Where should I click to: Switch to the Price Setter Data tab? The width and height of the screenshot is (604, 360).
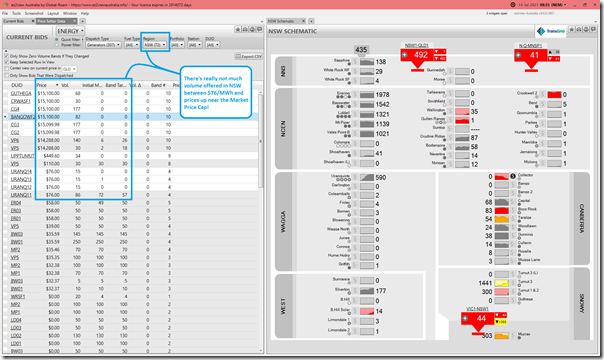(51, 21)
